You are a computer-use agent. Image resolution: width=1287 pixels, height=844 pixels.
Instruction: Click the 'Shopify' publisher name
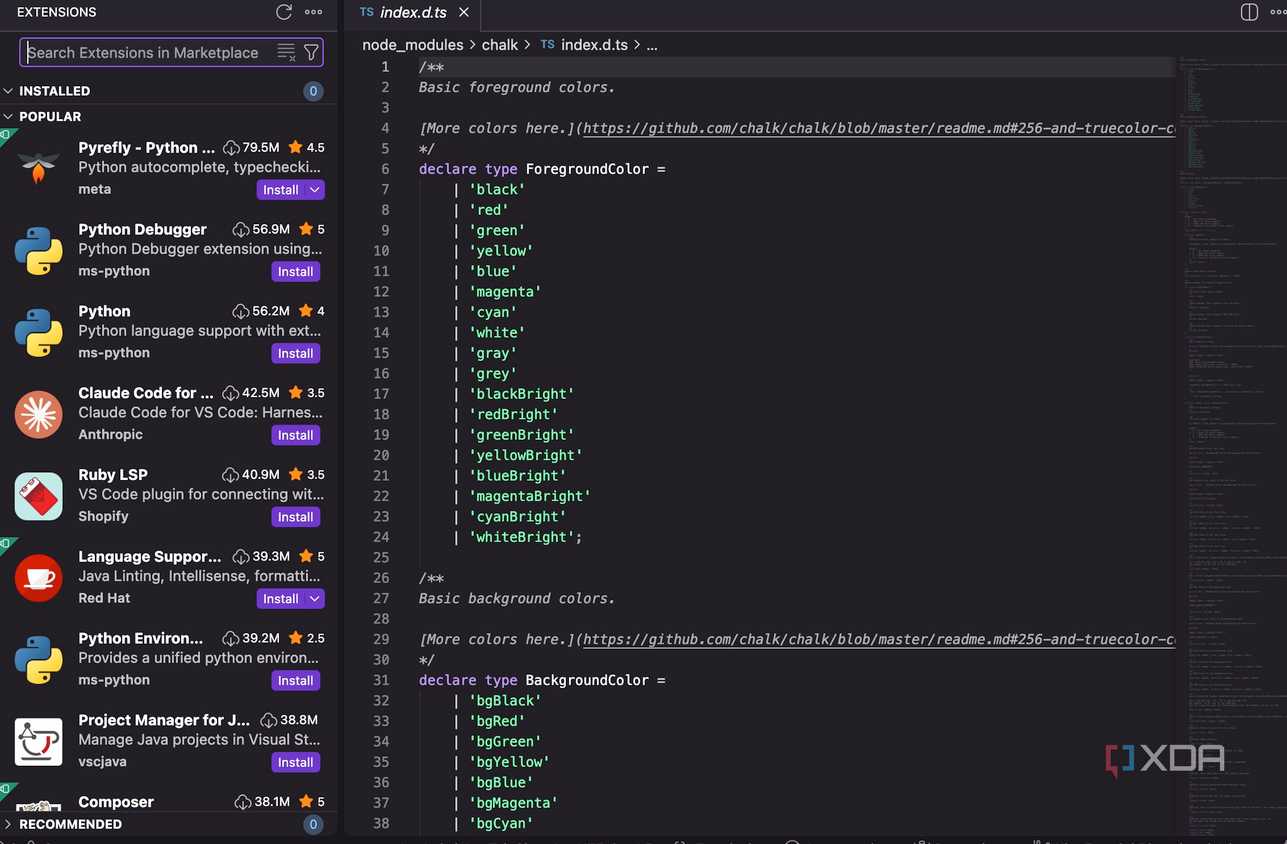point(103,517)
